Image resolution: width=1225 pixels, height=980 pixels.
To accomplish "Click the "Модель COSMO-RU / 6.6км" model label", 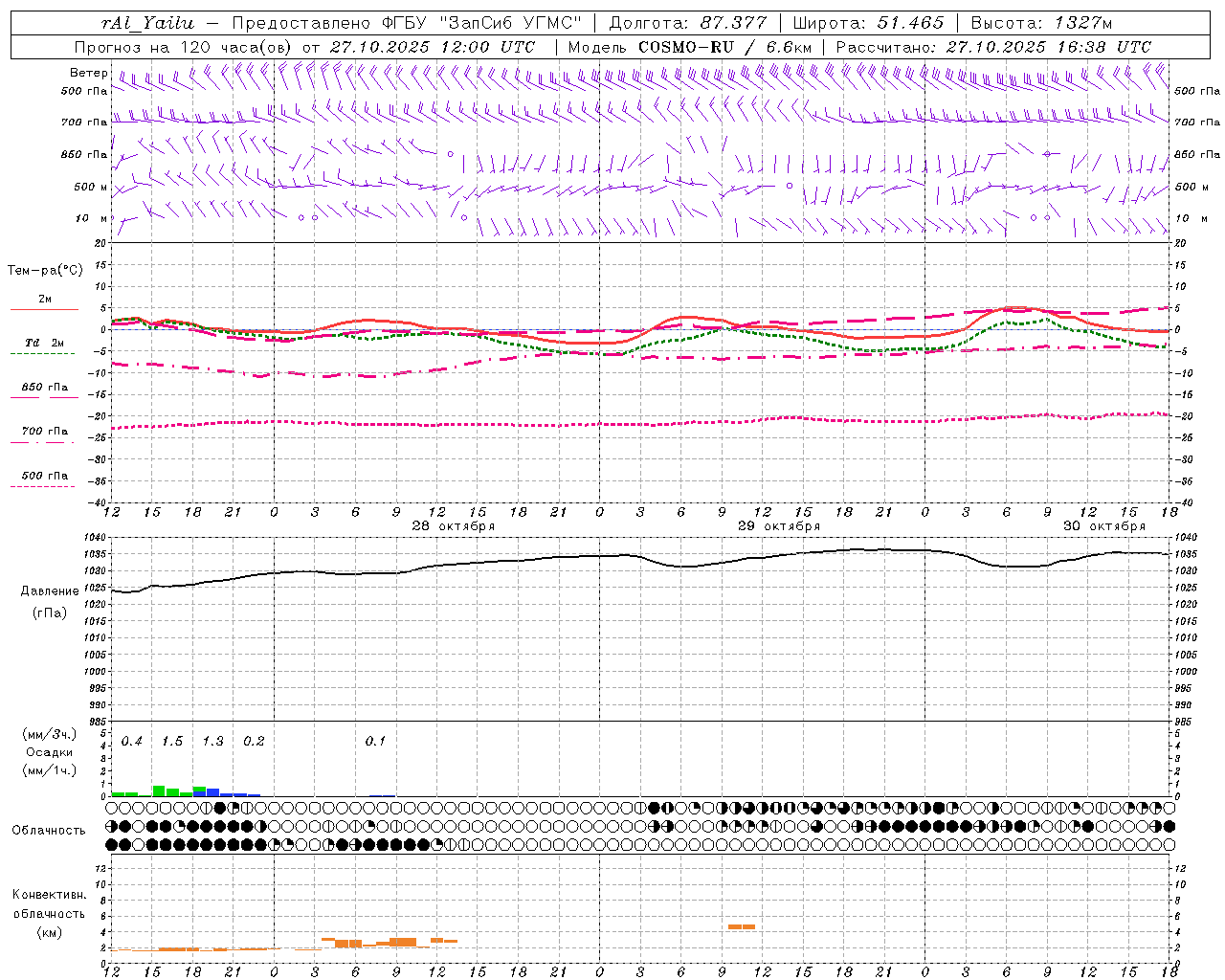I will tap(689, 47).
